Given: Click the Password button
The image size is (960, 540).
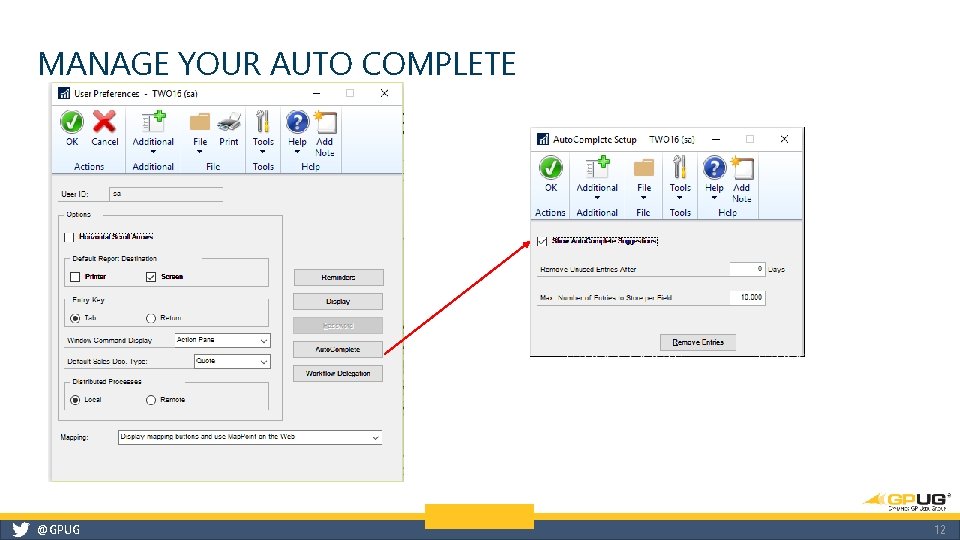Looking at the screenshot, I should click(x=338, y=326).
